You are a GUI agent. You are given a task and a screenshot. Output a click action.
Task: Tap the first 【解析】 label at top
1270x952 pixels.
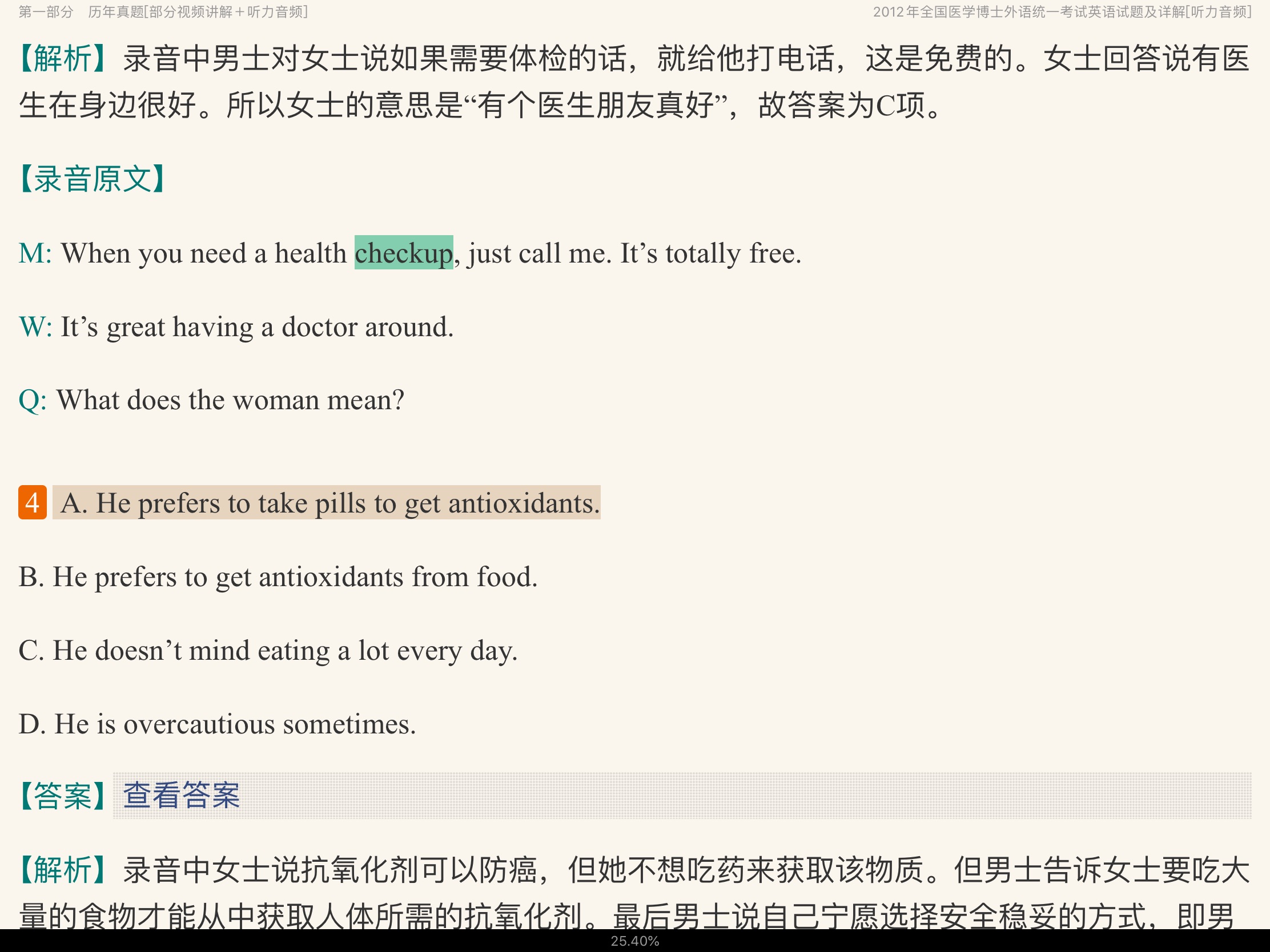click(62, 59)
